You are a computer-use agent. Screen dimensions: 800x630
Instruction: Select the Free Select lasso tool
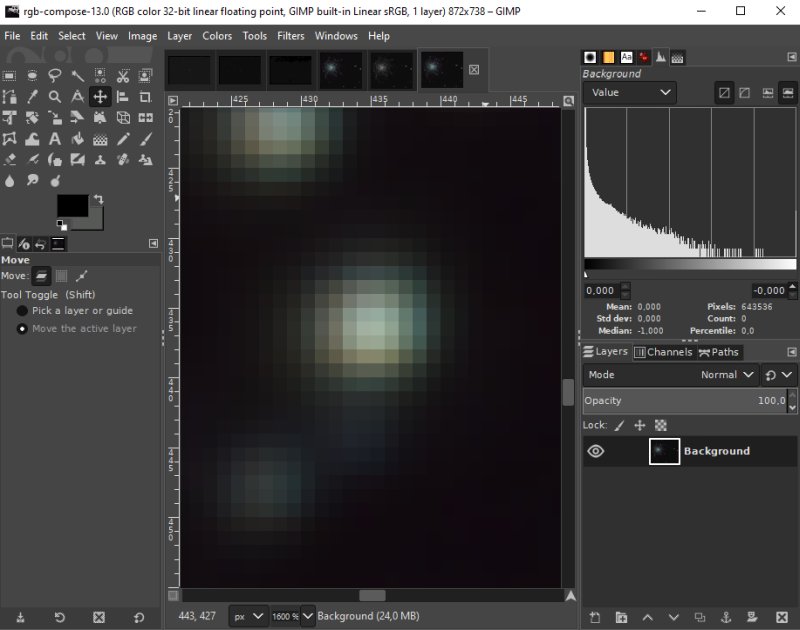pos(55,77)
